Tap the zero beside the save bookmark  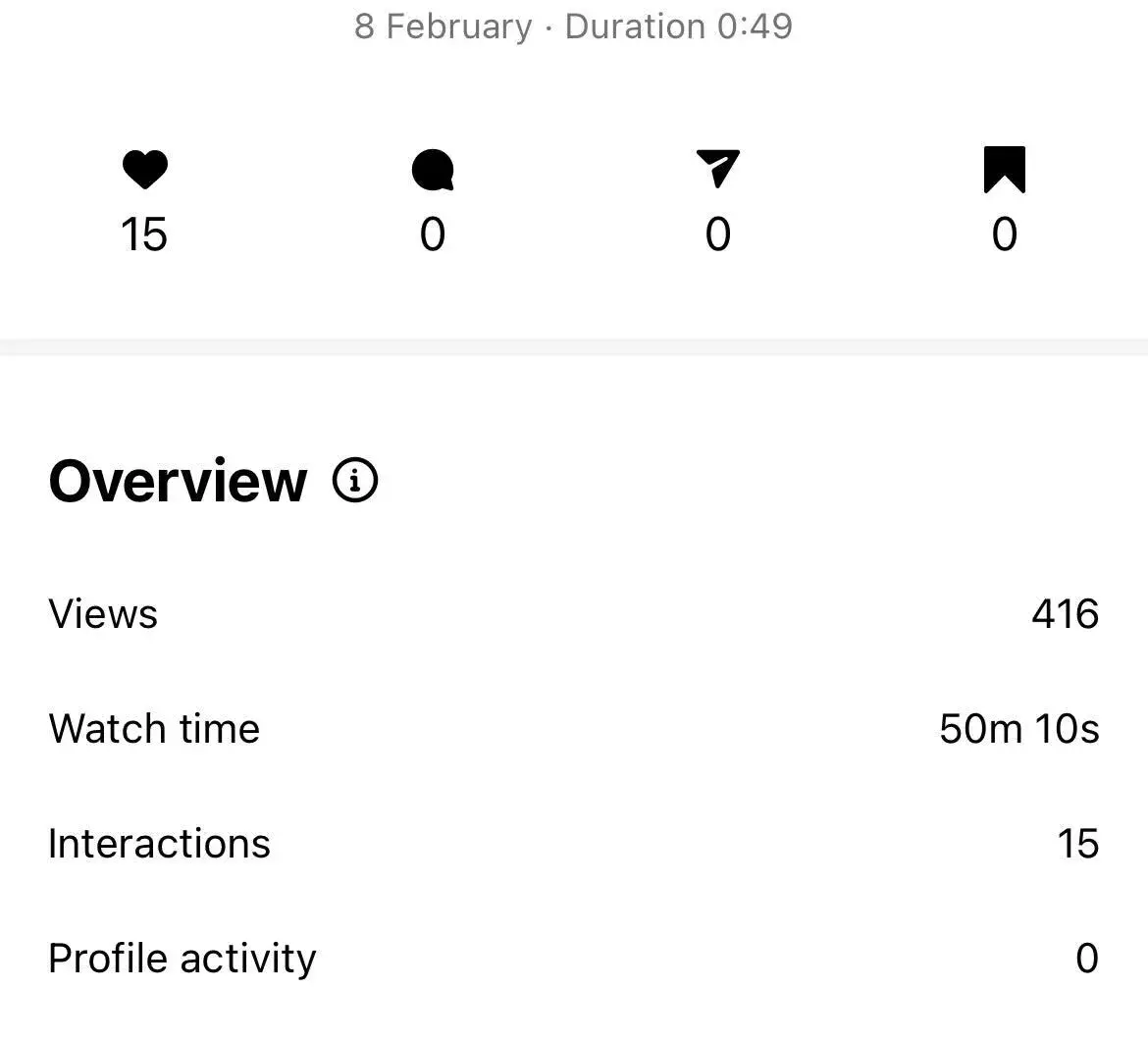(1005, 234)
